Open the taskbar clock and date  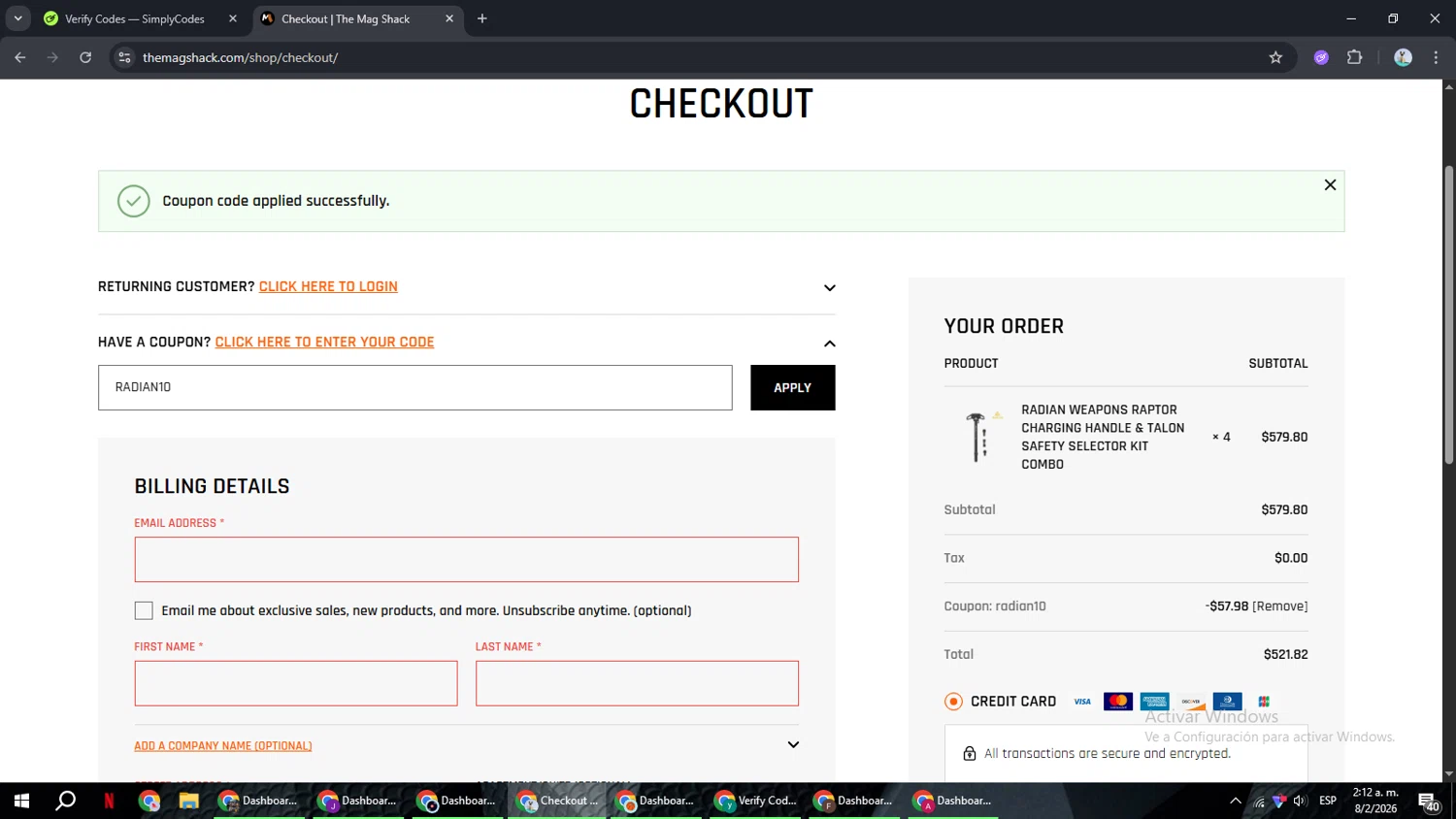[1375, 801]
